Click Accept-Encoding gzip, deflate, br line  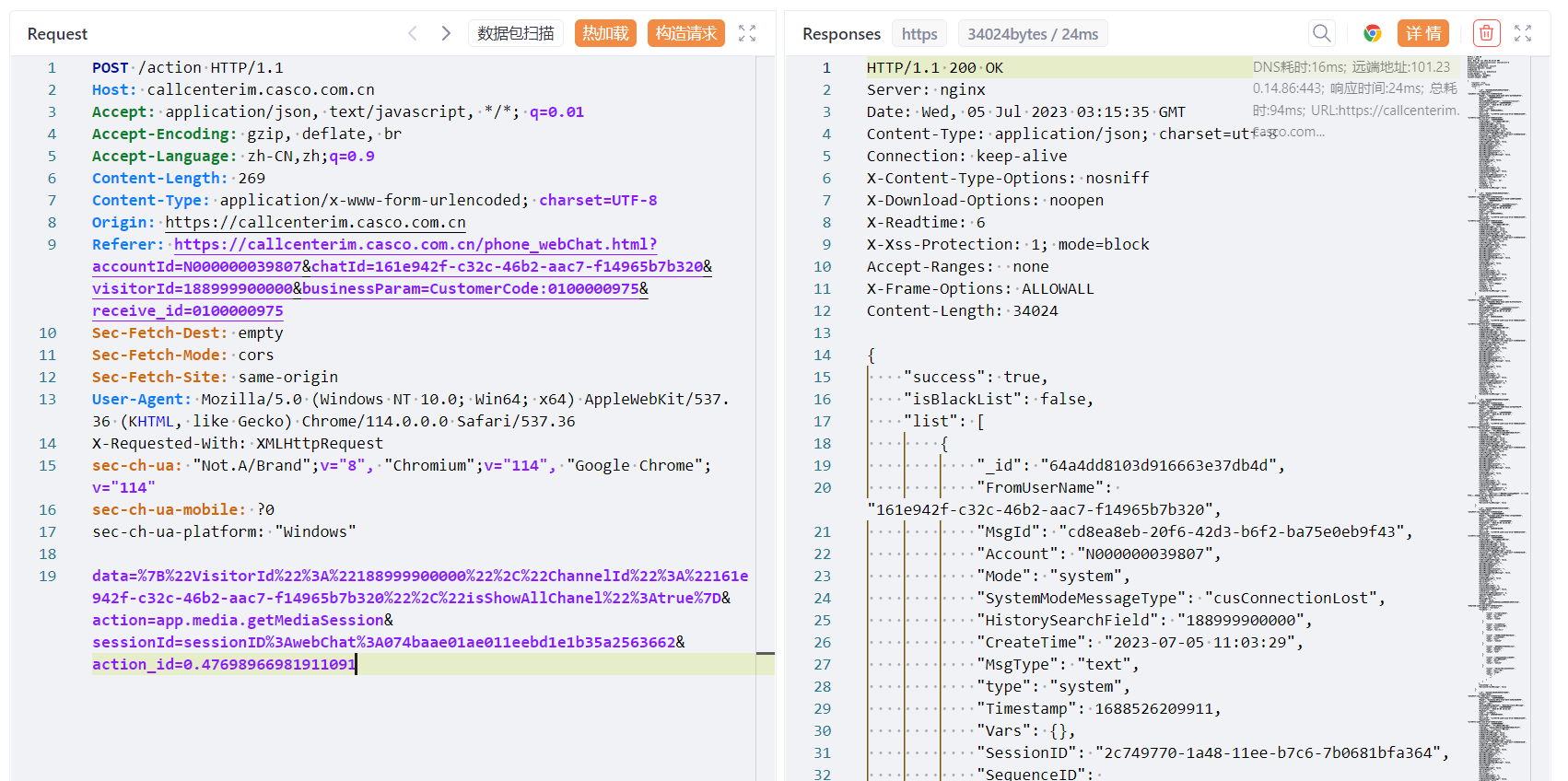[x=247, y=134]
